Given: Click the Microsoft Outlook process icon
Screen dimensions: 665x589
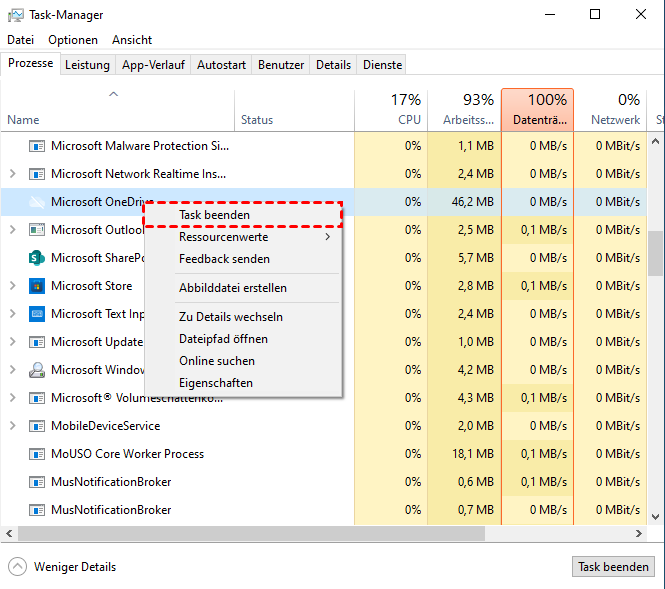Looking at the screenshot, I should tap(37, 230).
